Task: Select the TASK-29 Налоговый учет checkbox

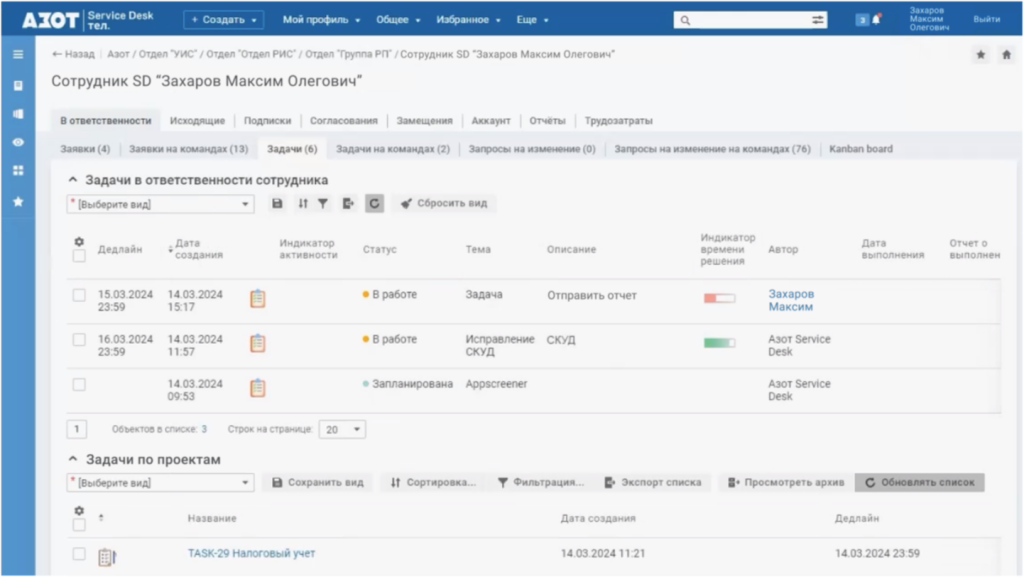Action: (79, 553)
